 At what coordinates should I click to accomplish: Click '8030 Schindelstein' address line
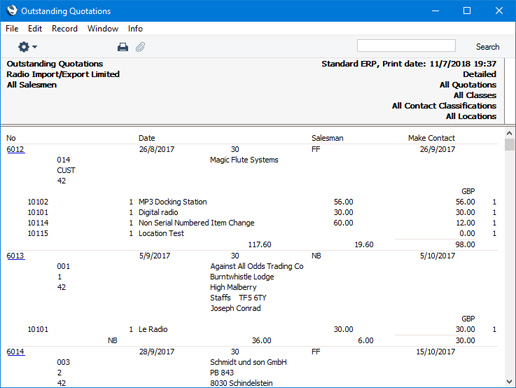[x=241, y=383]
